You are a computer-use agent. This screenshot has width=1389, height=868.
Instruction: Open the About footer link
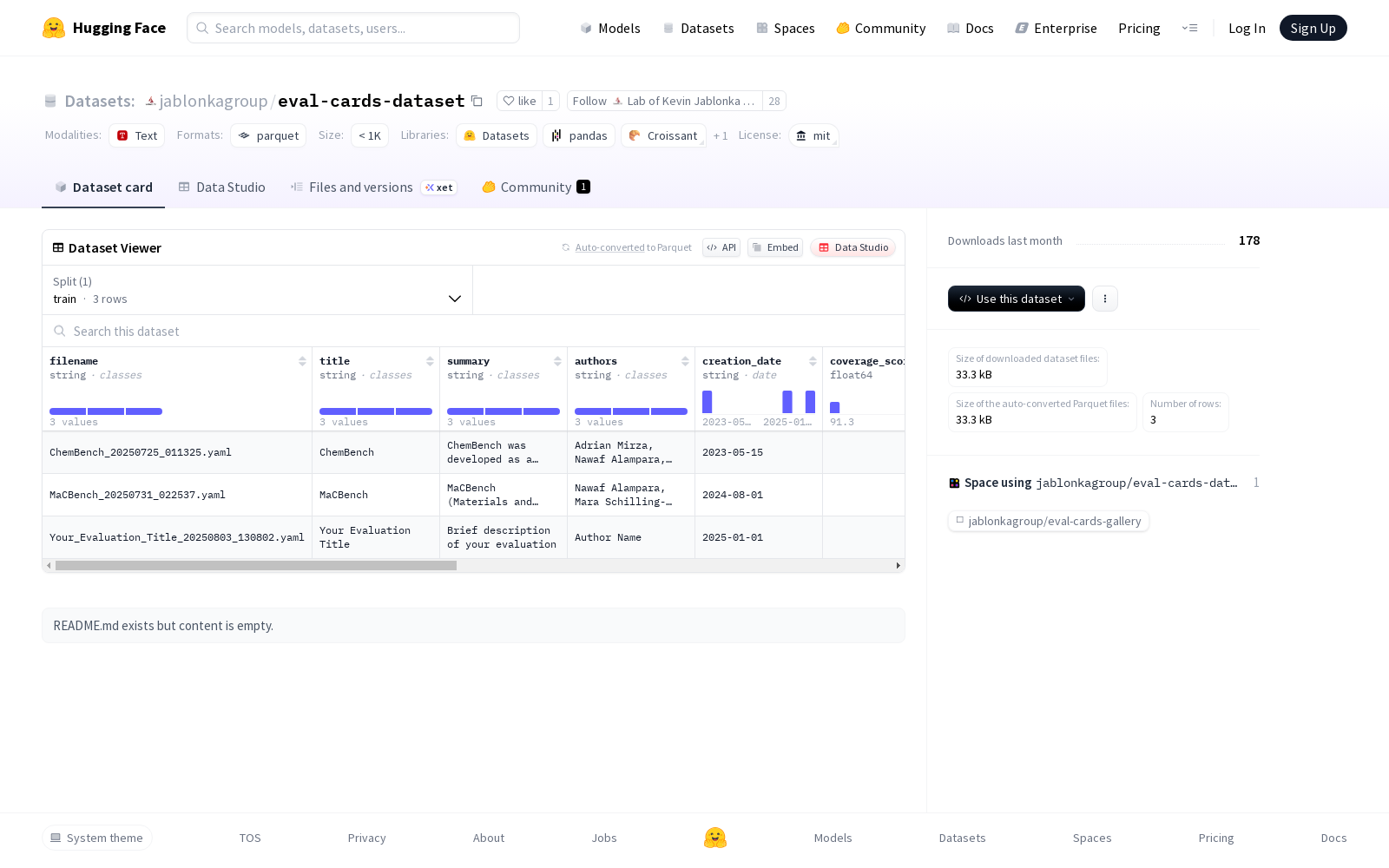pos(489,838)
